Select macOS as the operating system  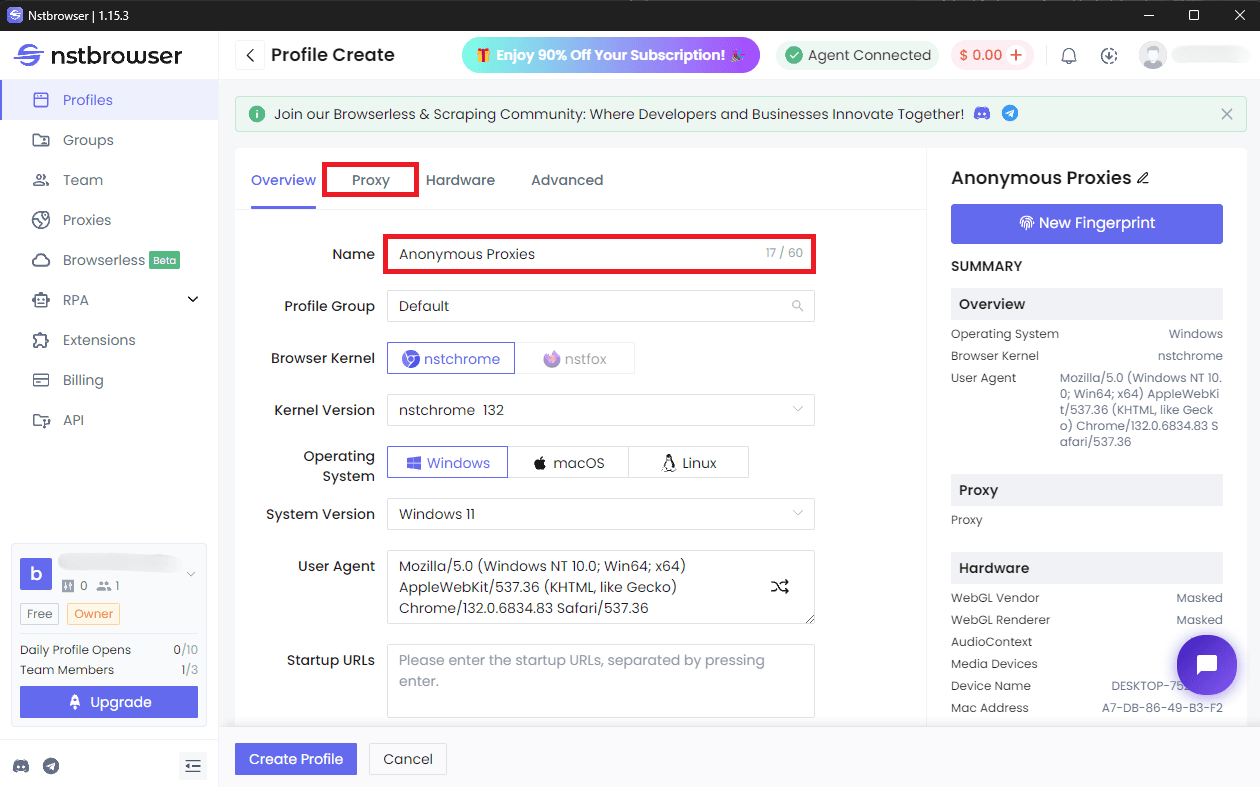pyautogui.click(x=569, y=462)
